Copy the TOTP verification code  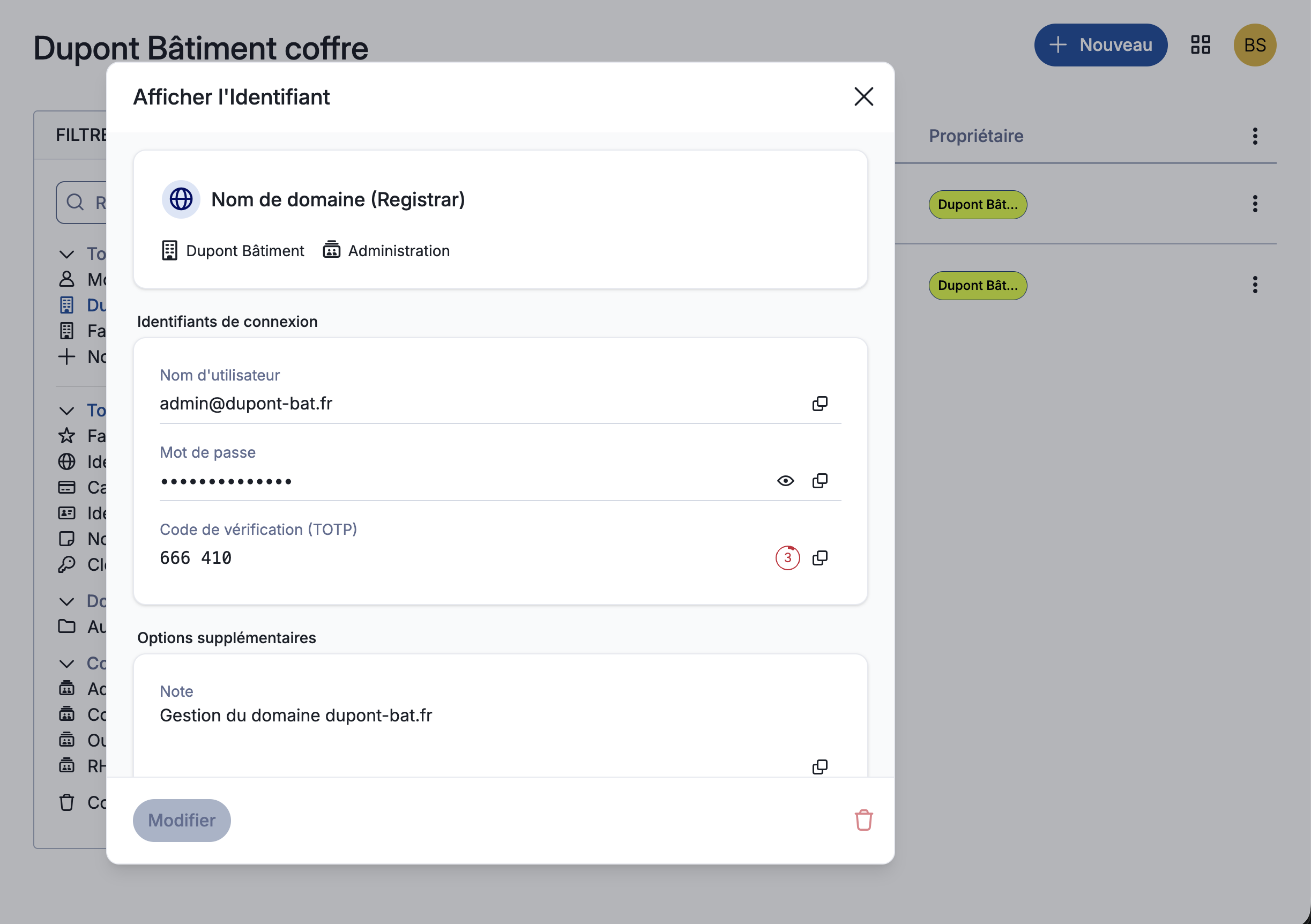click(820, 558)
